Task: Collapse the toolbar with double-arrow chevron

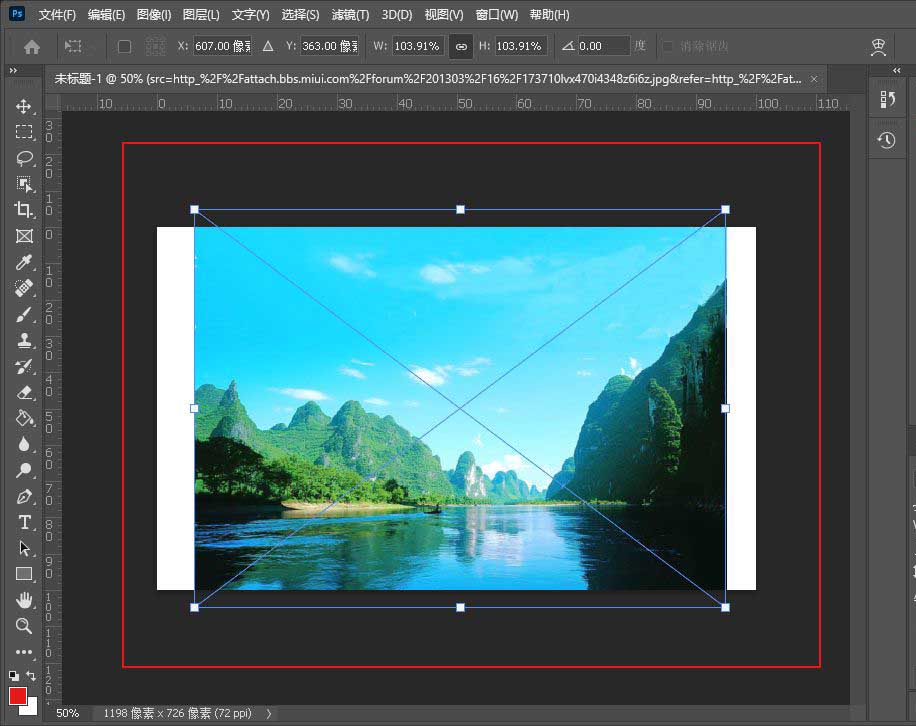Action: (x=12, y=70)
